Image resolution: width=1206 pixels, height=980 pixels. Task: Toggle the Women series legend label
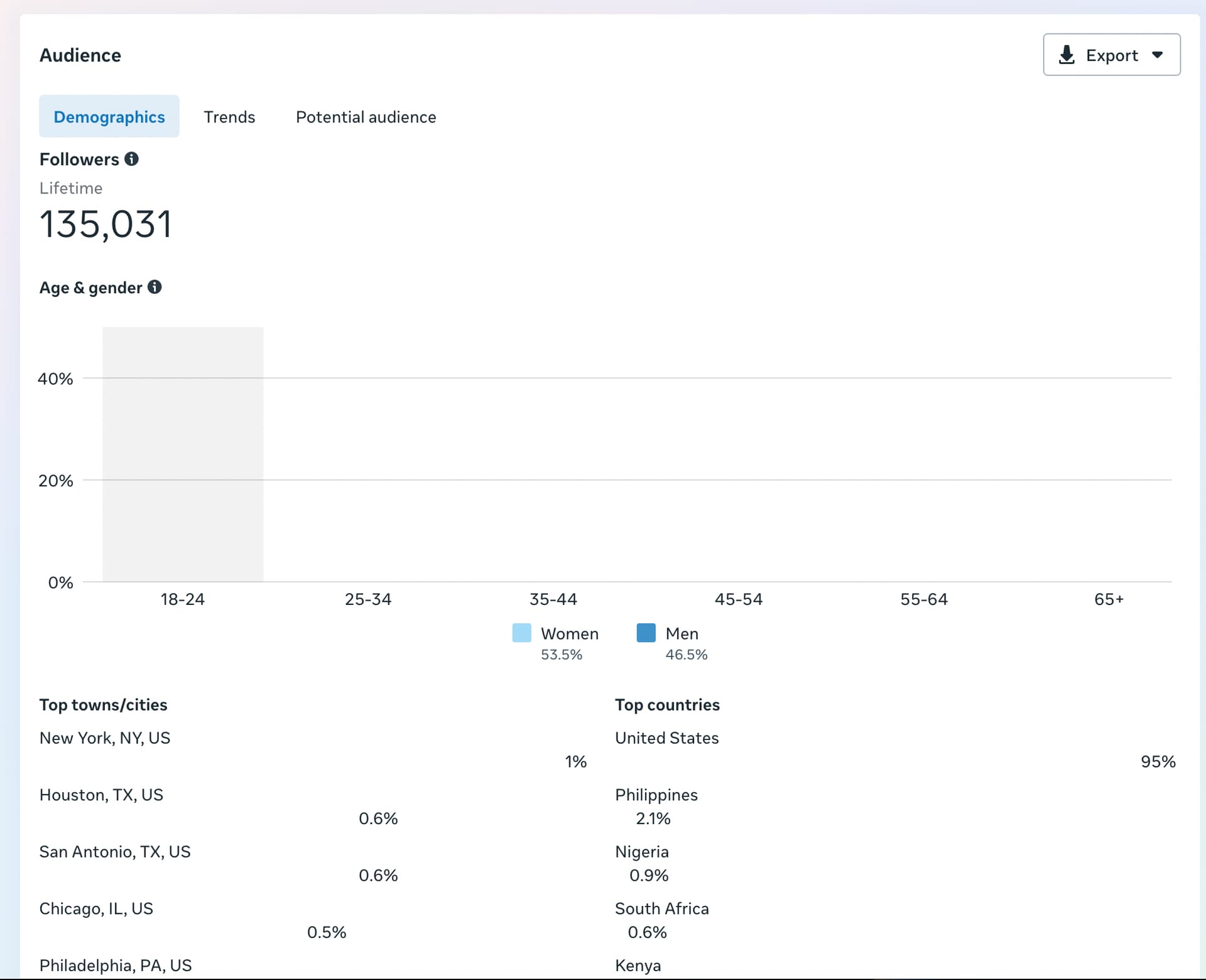tap(569, 633)
